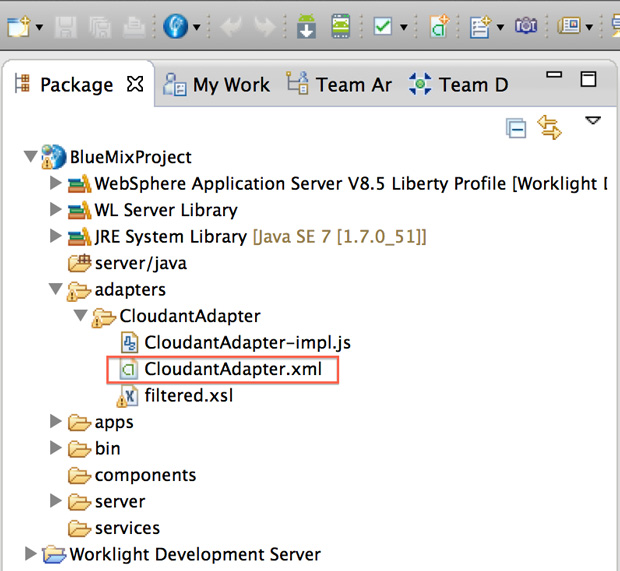Close the Package Explorer tab
This screenshot has width=620, height=571.
click(x=135, y=83)
